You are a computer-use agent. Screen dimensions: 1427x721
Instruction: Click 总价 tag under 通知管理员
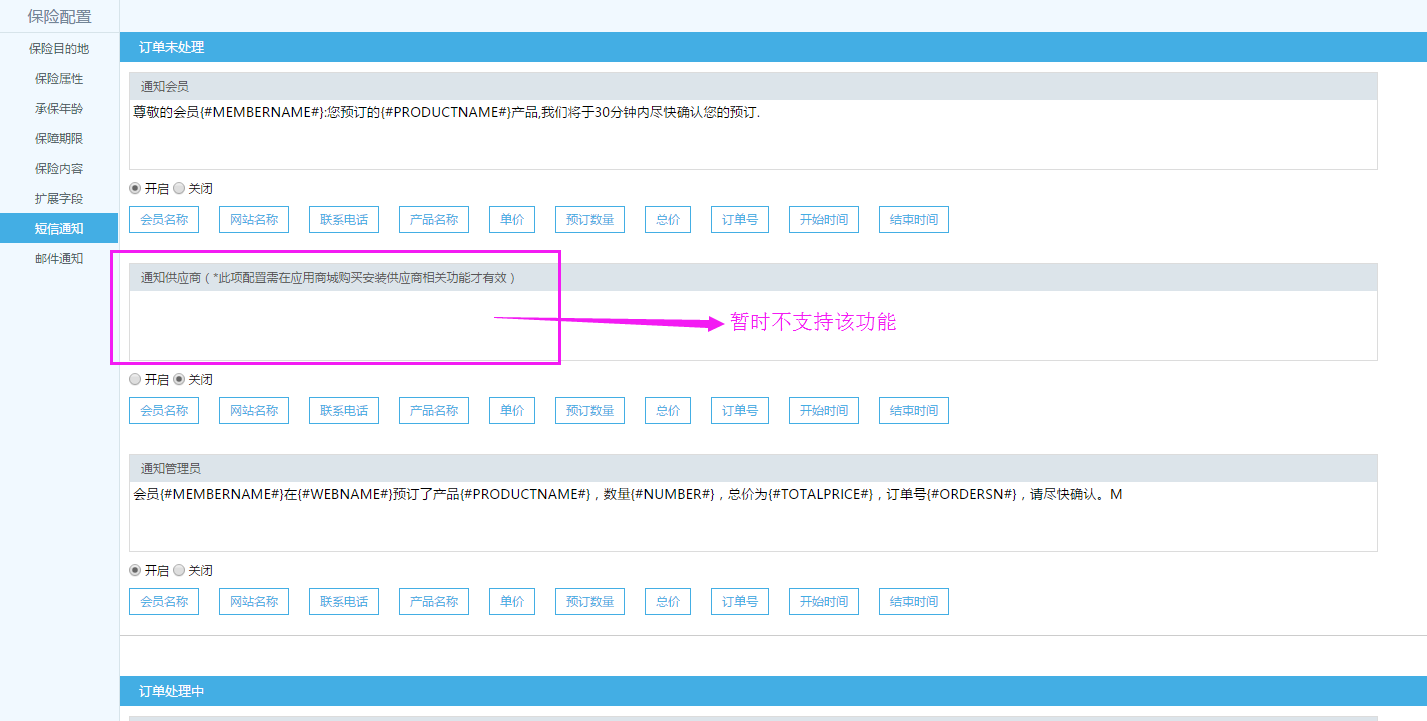668,601
